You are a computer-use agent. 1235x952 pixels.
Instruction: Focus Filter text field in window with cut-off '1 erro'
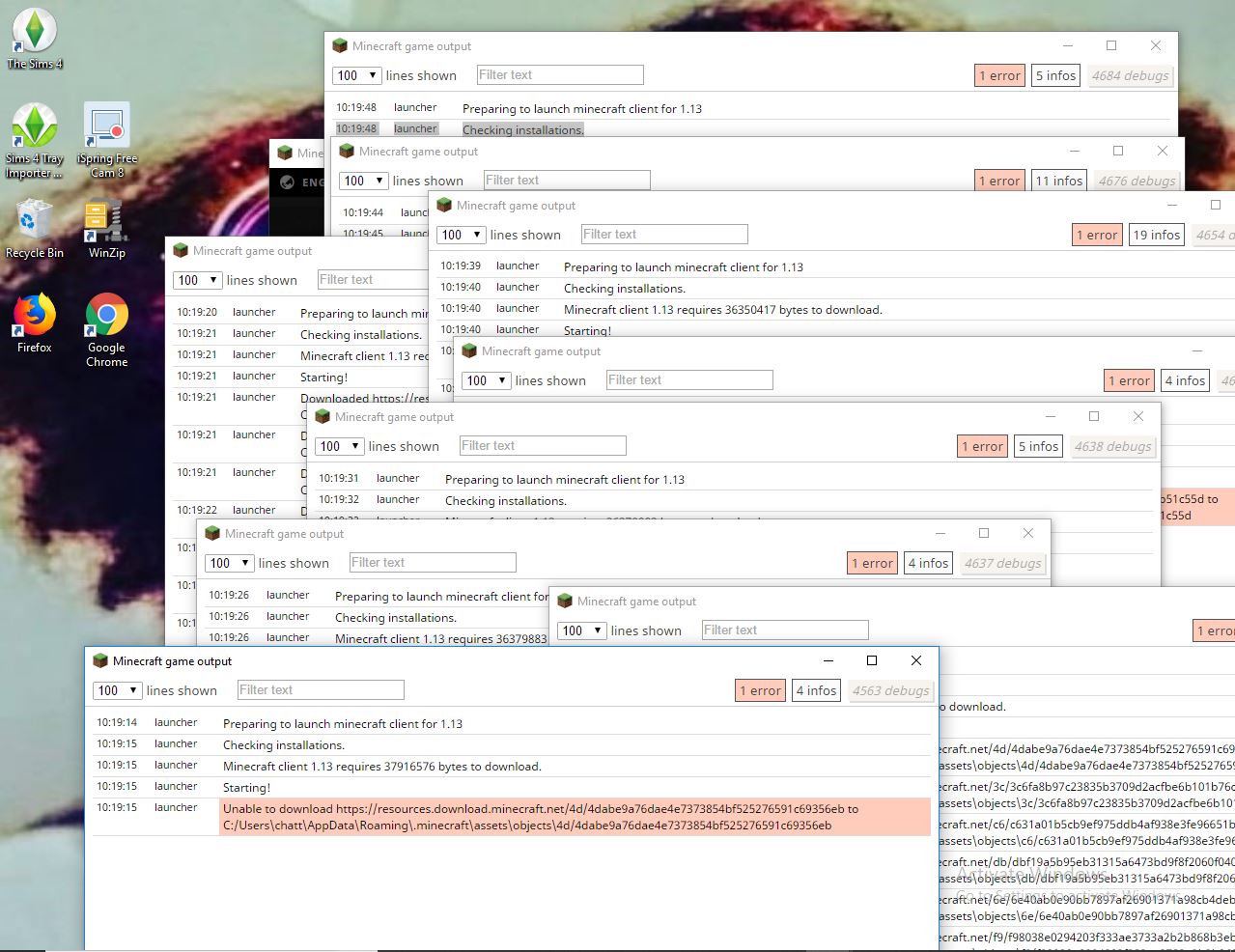pyautogui.click(x=785, y=630)
